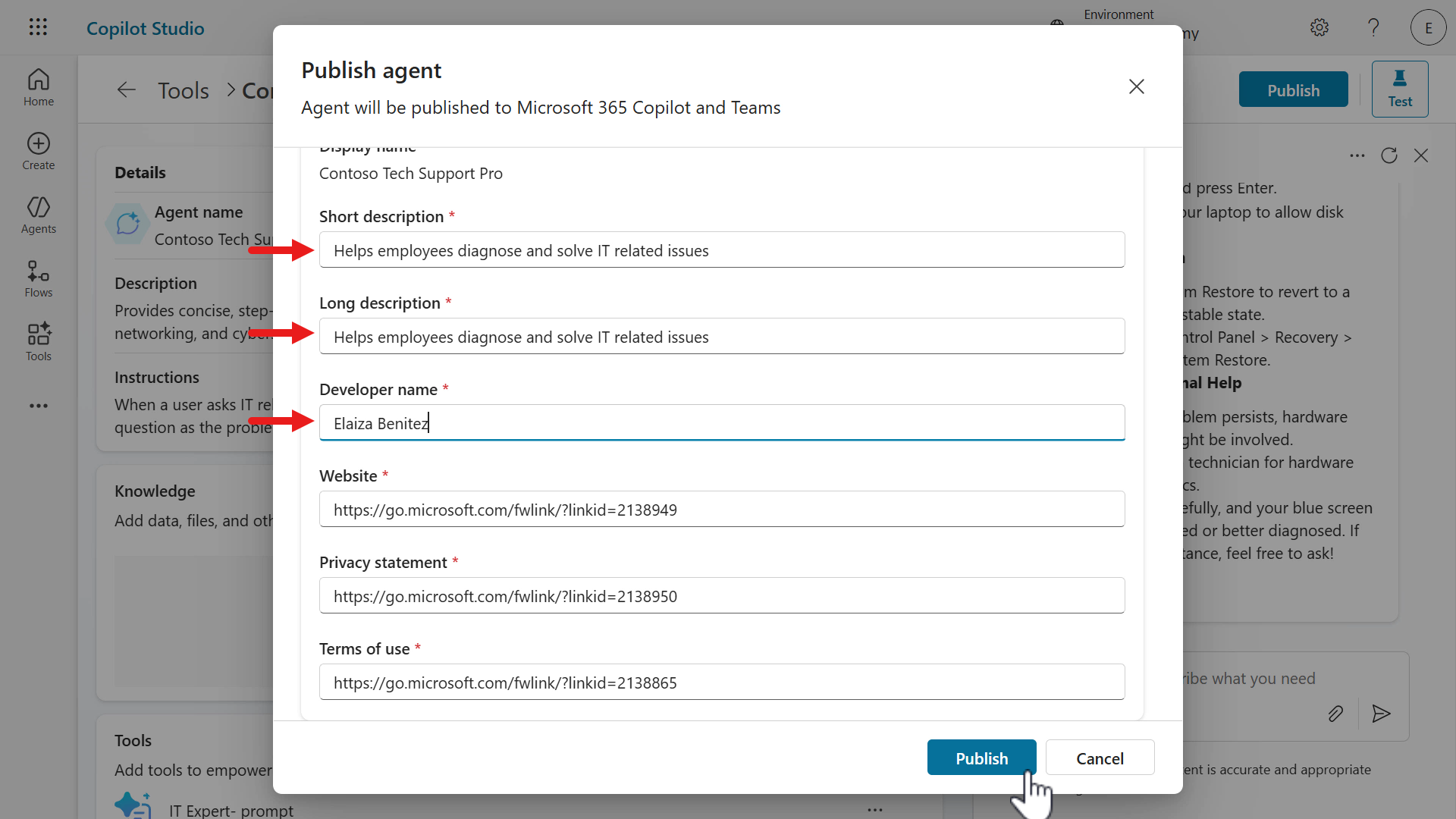Open the Help question mark icon

pos(1373,28)
